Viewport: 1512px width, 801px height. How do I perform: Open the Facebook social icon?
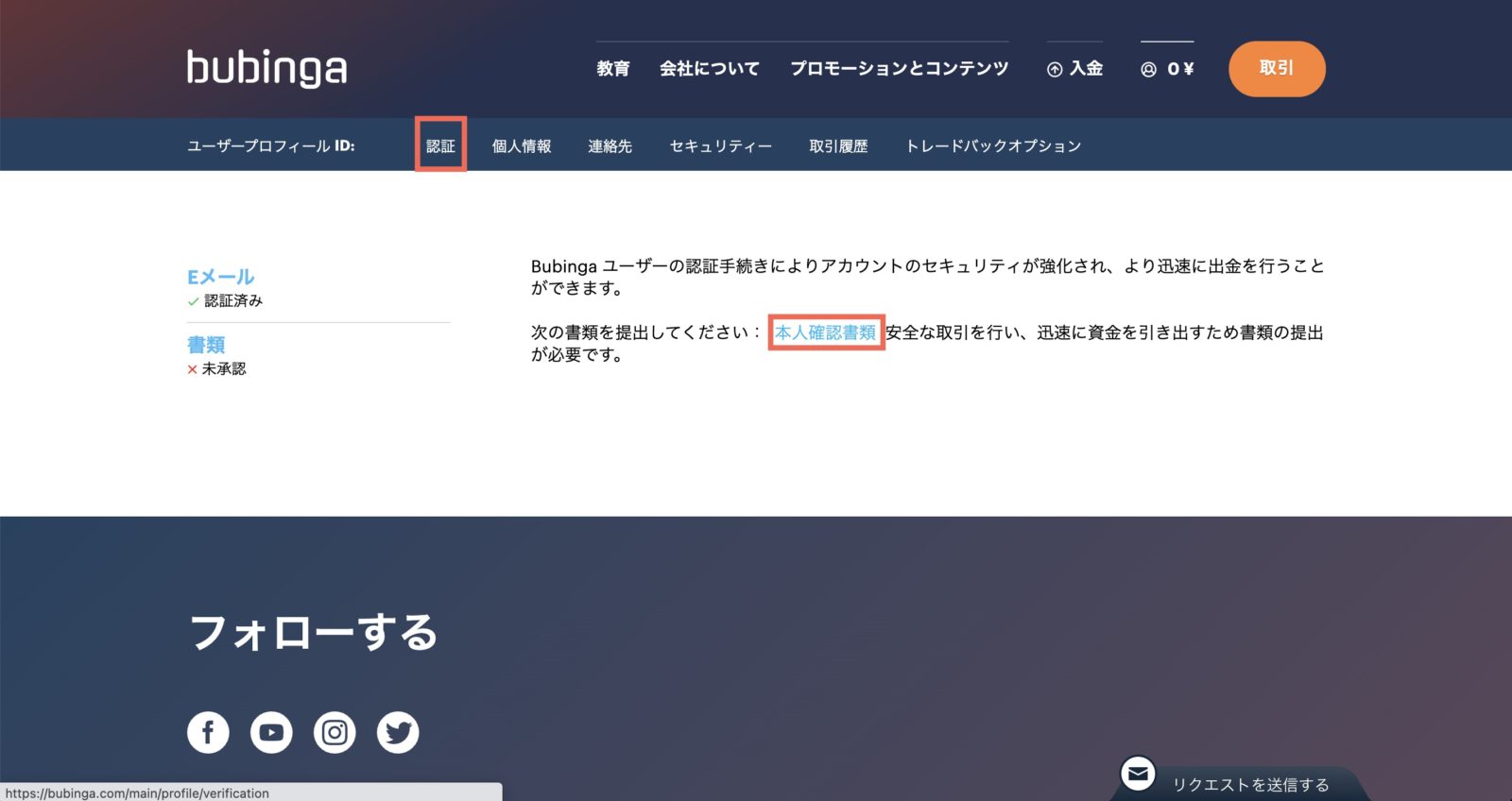tap(208, 732)
